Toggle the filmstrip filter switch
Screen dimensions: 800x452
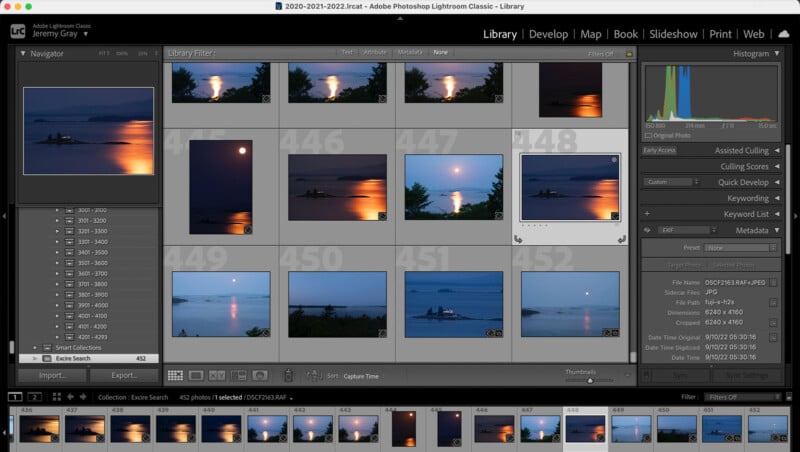[789, 397]
